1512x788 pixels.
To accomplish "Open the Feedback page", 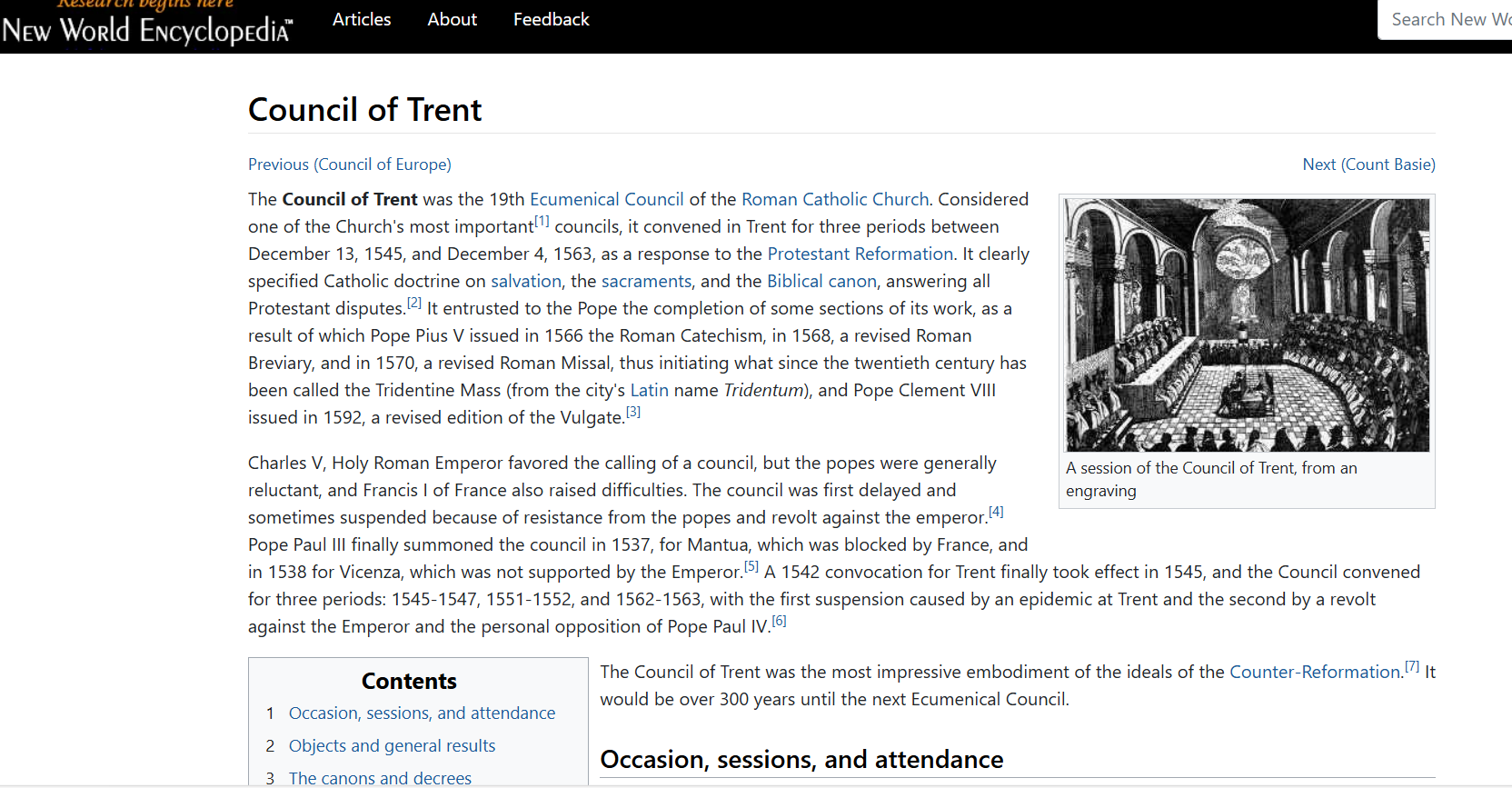I will 551,19.
